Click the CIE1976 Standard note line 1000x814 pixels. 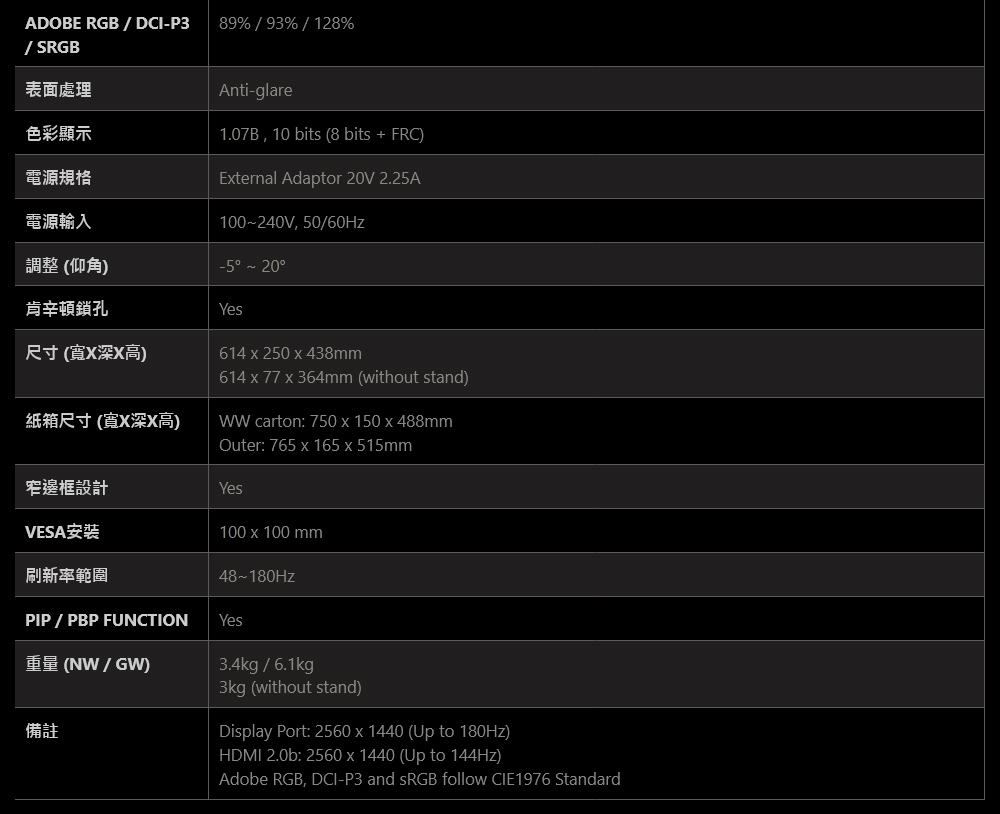pyautogui.click(x=420, y=780)
